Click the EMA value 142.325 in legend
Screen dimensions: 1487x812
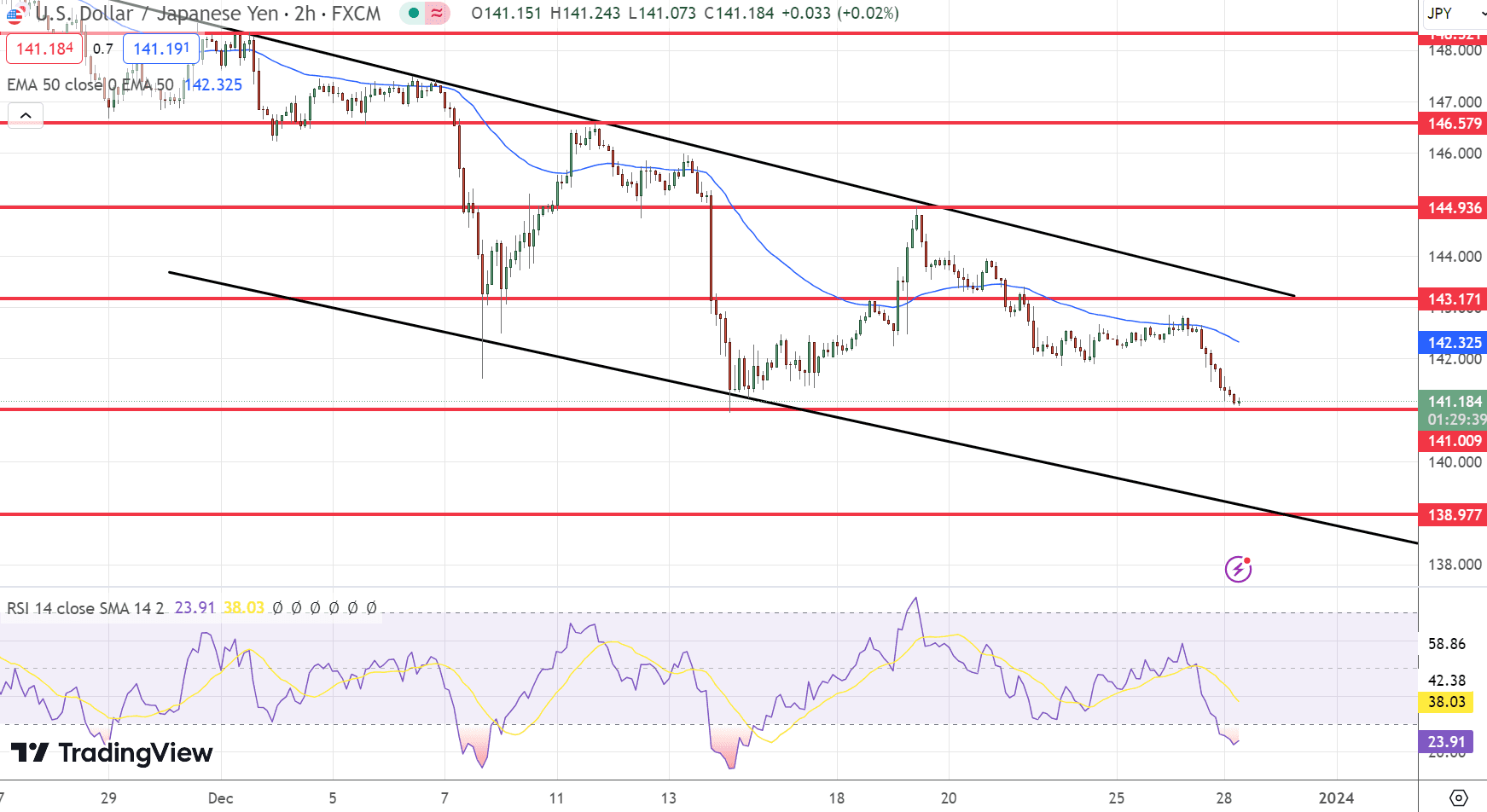[x=214, y=84]
